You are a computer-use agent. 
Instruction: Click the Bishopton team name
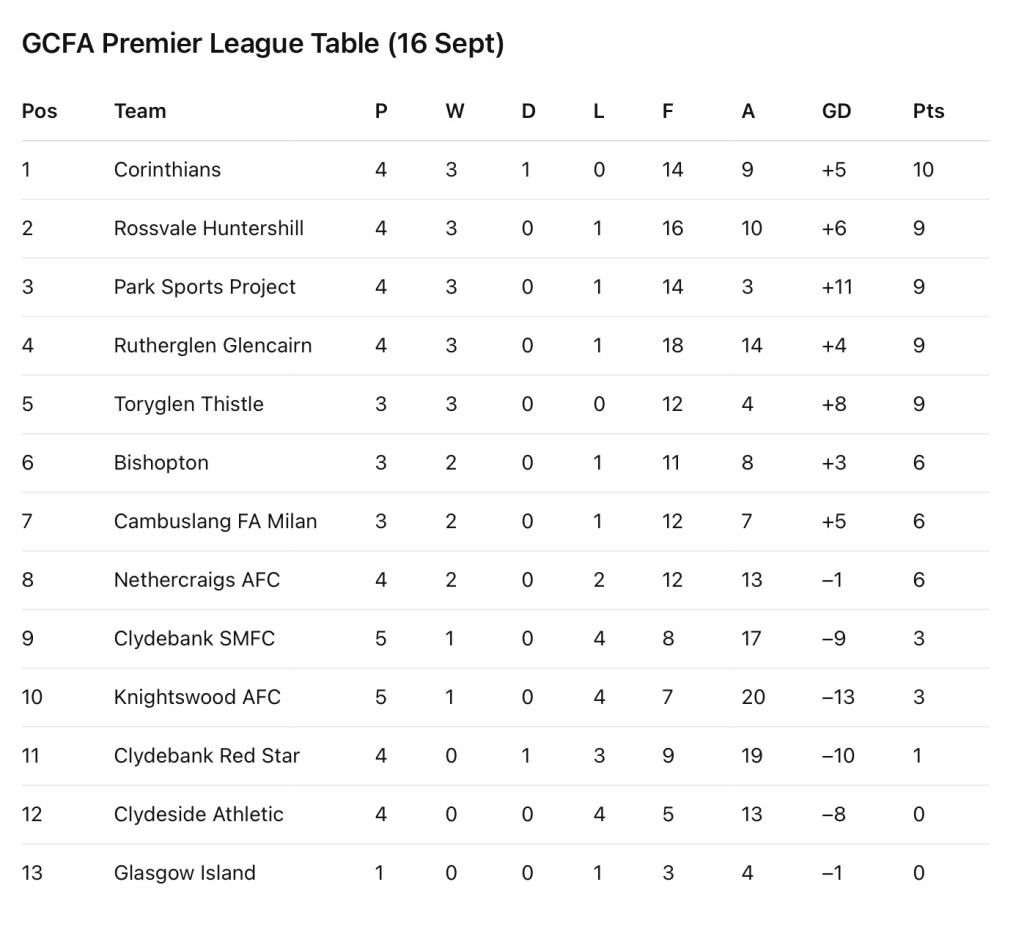tap(161, 463)
